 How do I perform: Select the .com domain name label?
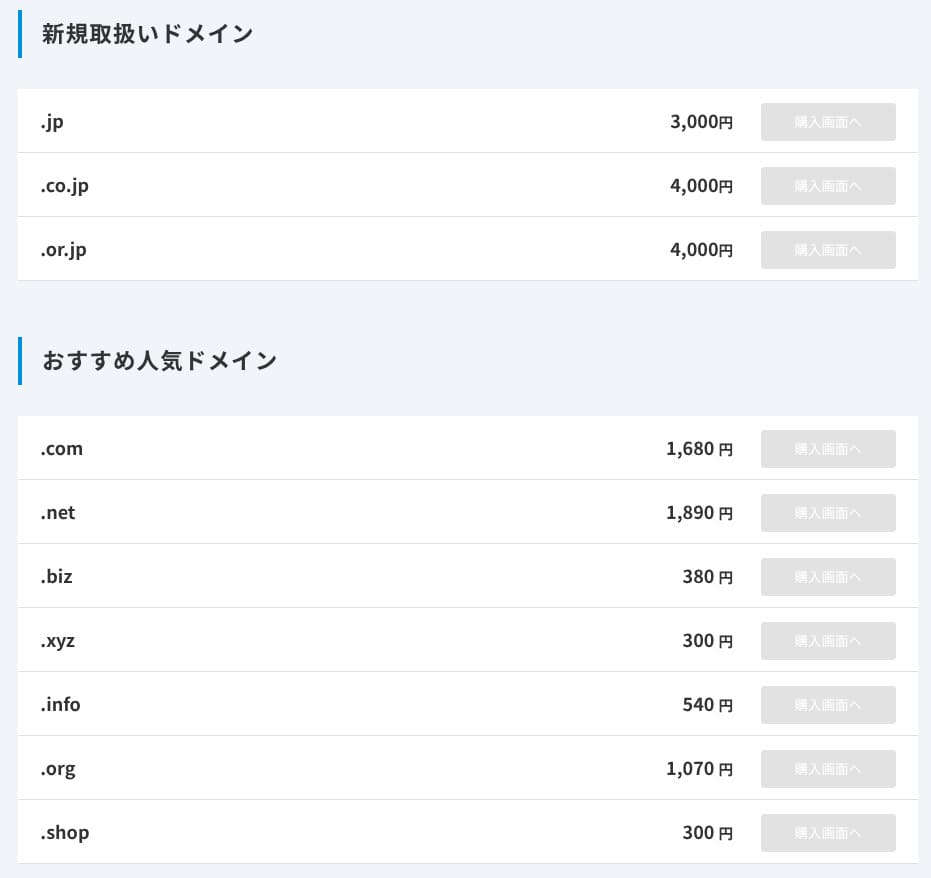62,449
